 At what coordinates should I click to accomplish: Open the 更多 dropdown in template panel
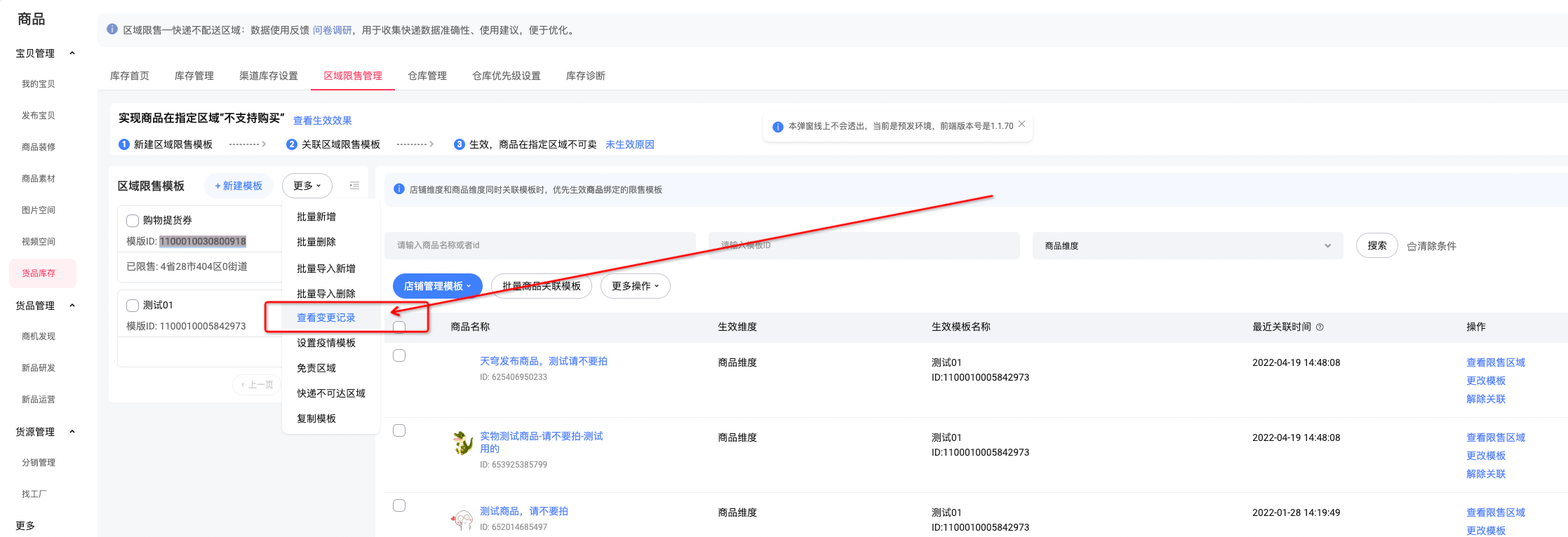point(307,186)
